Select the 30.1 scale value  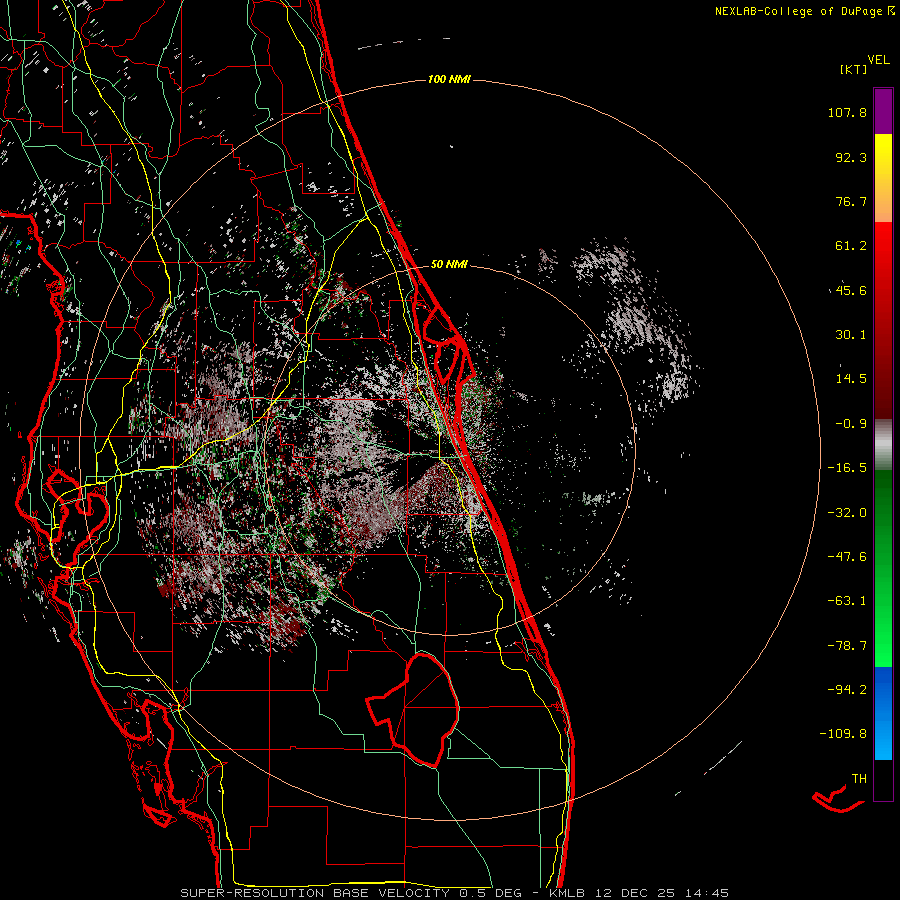(x=851, y=335)
